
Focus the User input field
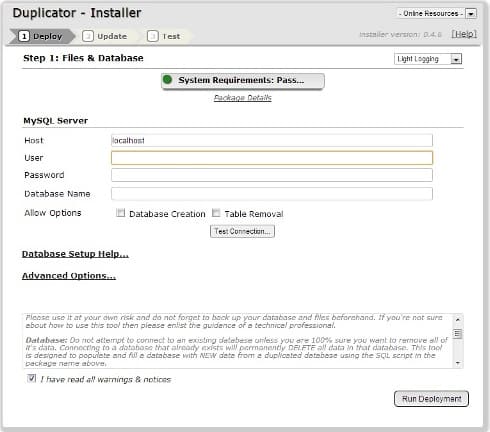coord(272,158)
